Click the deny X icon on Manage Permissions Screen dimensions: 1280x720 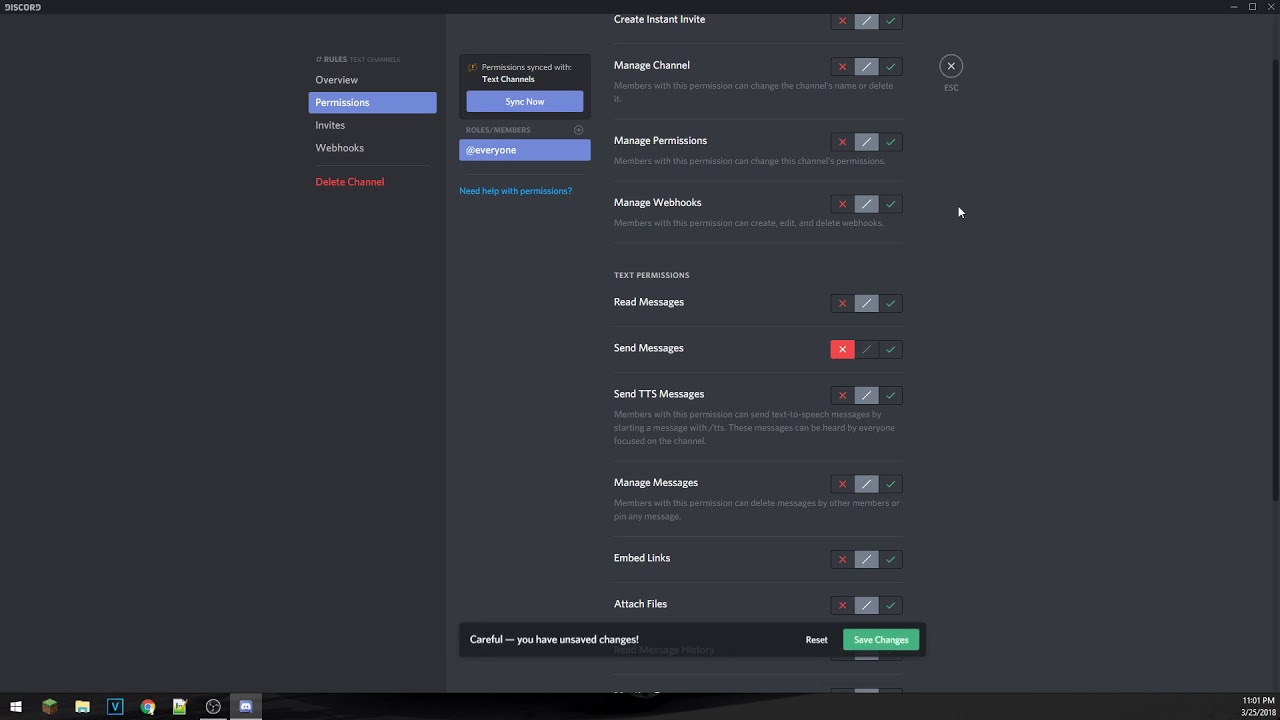[x=842, y=141]
